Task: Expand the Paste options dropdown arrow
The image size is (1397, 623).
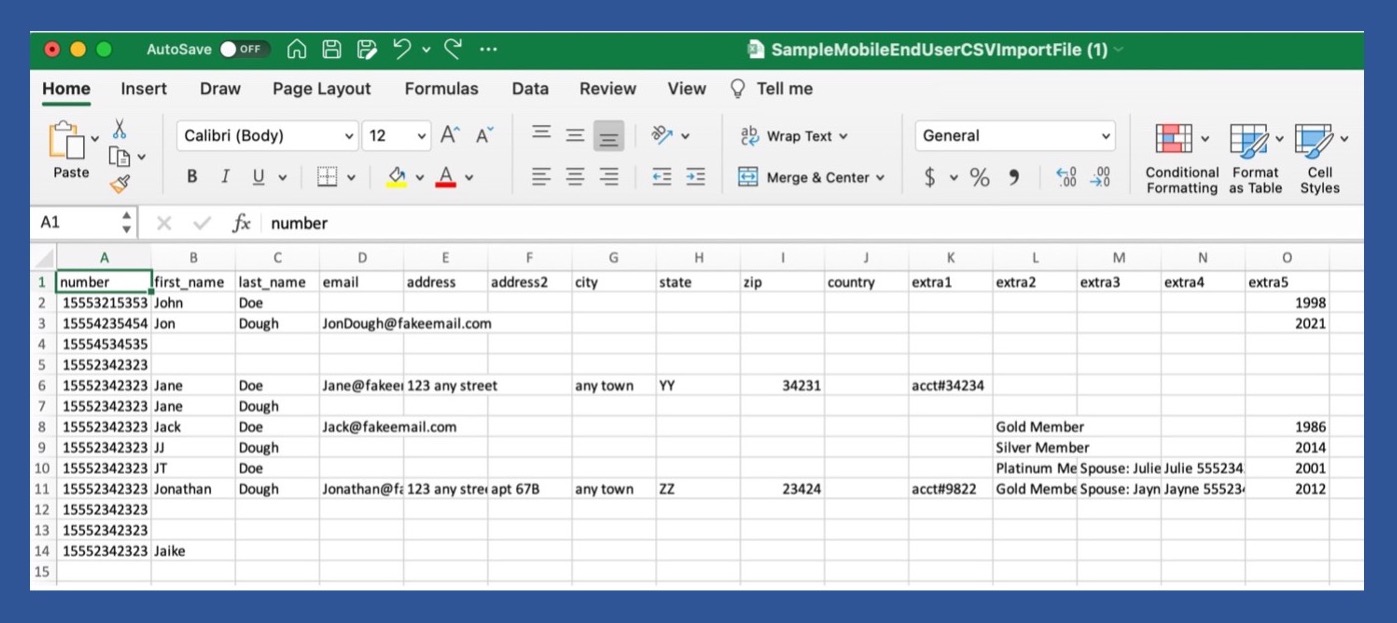Action: coord(96,139)
